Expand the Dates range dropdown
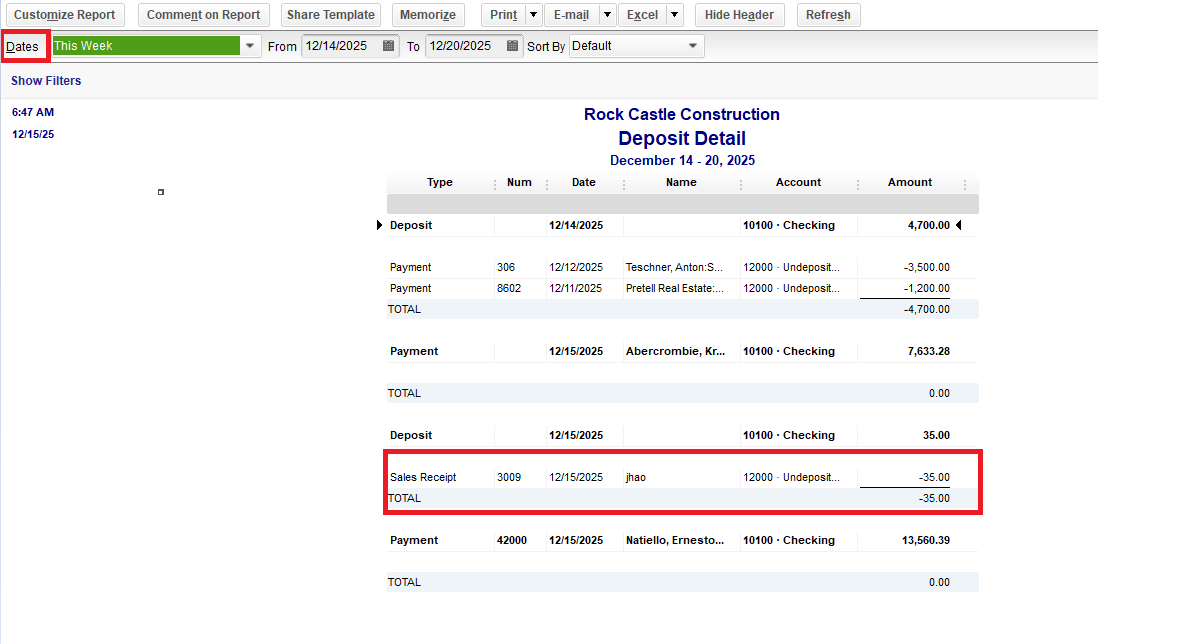The width and height of the screenshot is (1180, 644). point(250,46)
